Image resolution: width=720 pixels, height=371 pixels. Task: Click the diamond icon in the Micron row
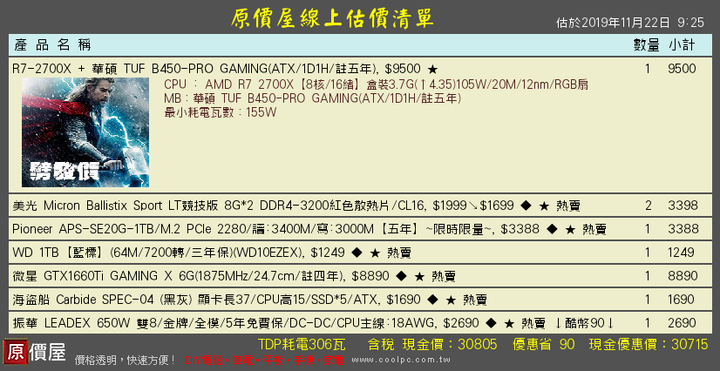pos(526,206)
